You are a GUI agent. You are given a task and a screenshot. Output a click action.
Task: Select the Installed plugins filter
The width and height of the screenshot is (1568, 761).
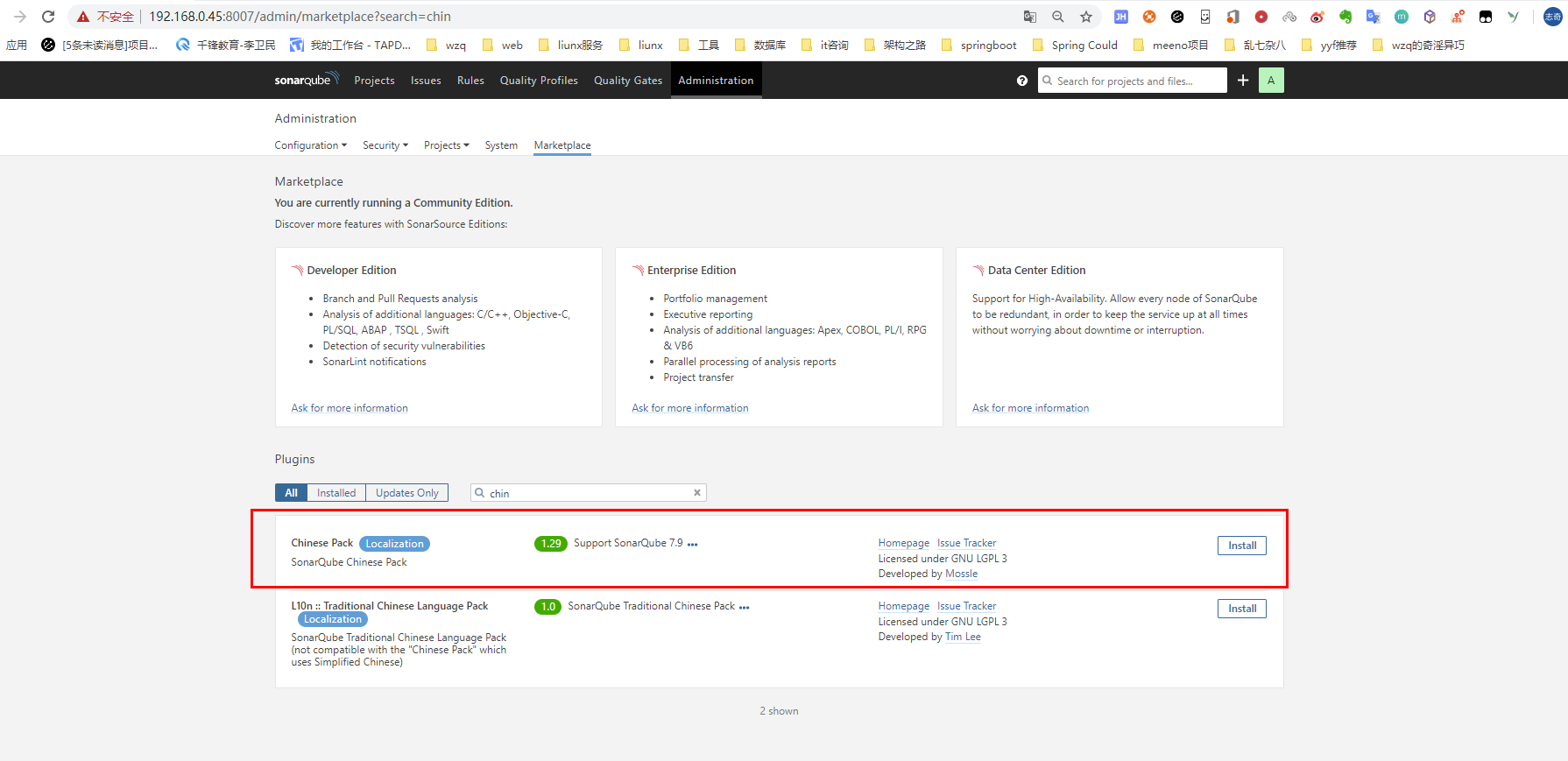(336, 493)
